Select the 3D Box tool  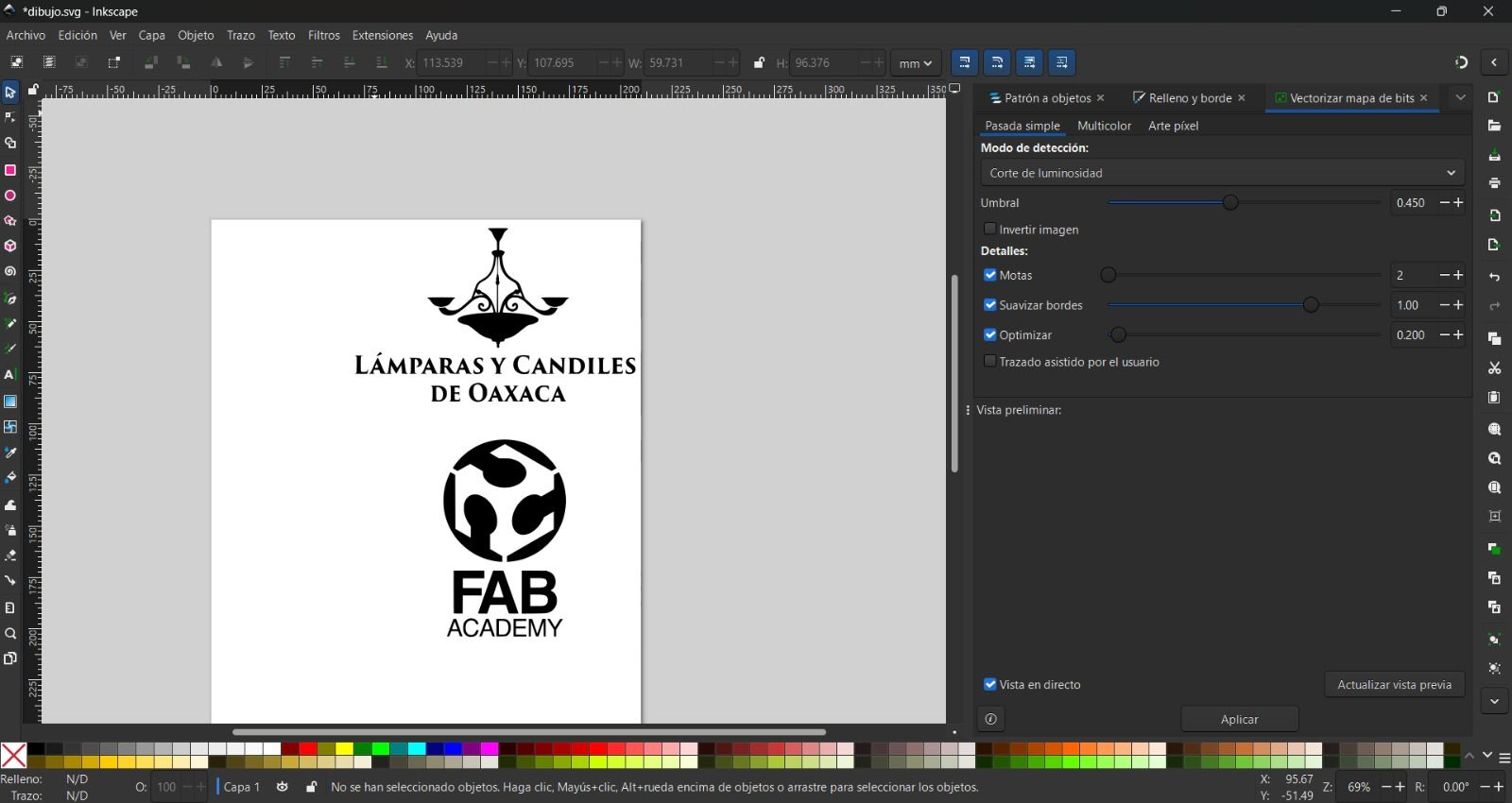point(10,246)
